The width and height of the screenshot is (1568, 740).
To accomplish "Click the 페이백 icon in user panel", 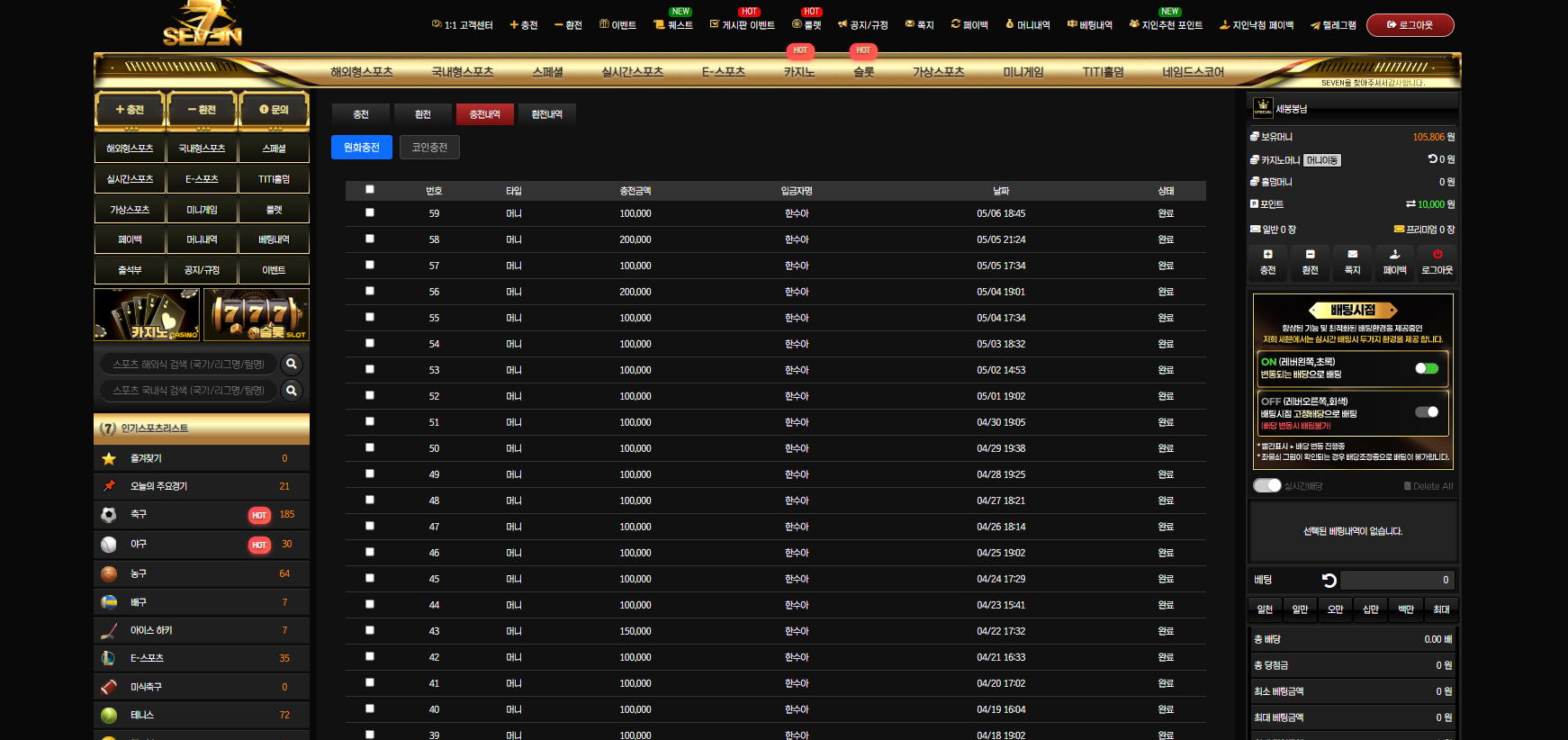I will 1394,255.
